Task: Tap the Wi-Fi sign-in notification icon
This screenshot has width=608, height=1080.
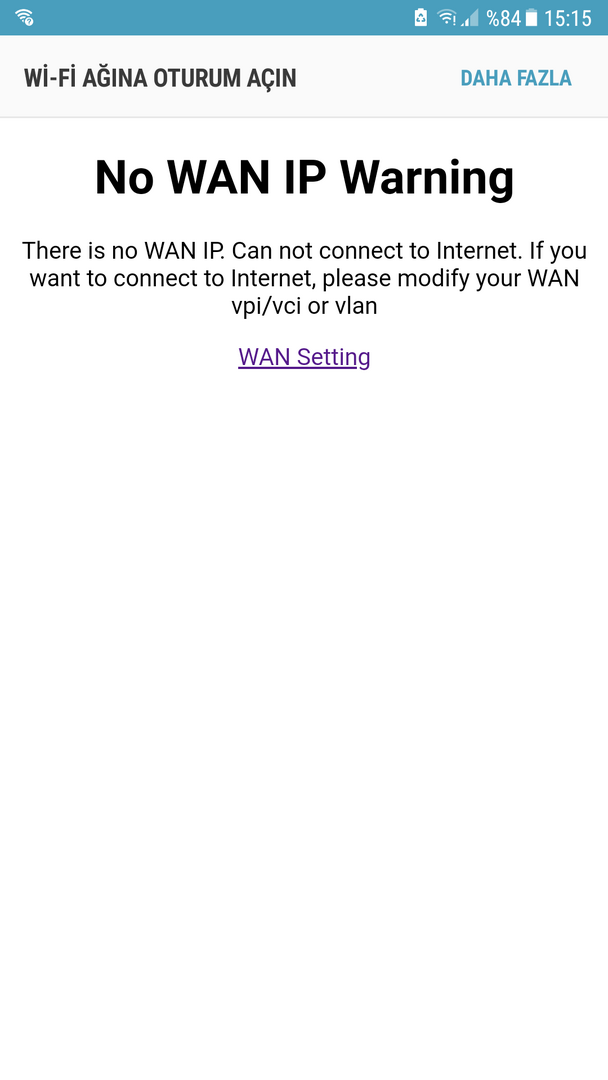Action: (x=24, y=17)
